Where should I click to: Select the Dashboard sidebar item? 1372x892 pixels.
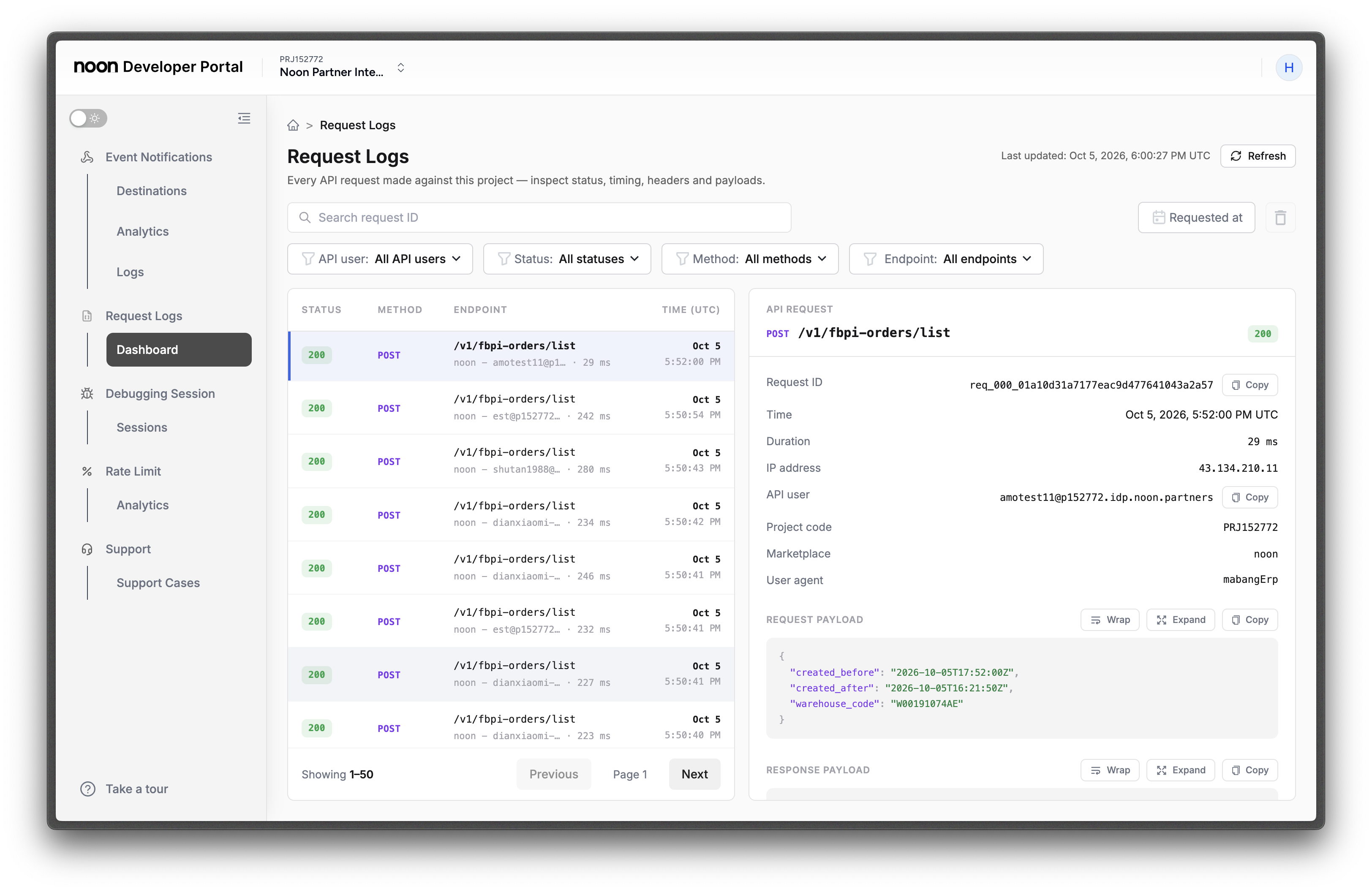tap(179, 349)
